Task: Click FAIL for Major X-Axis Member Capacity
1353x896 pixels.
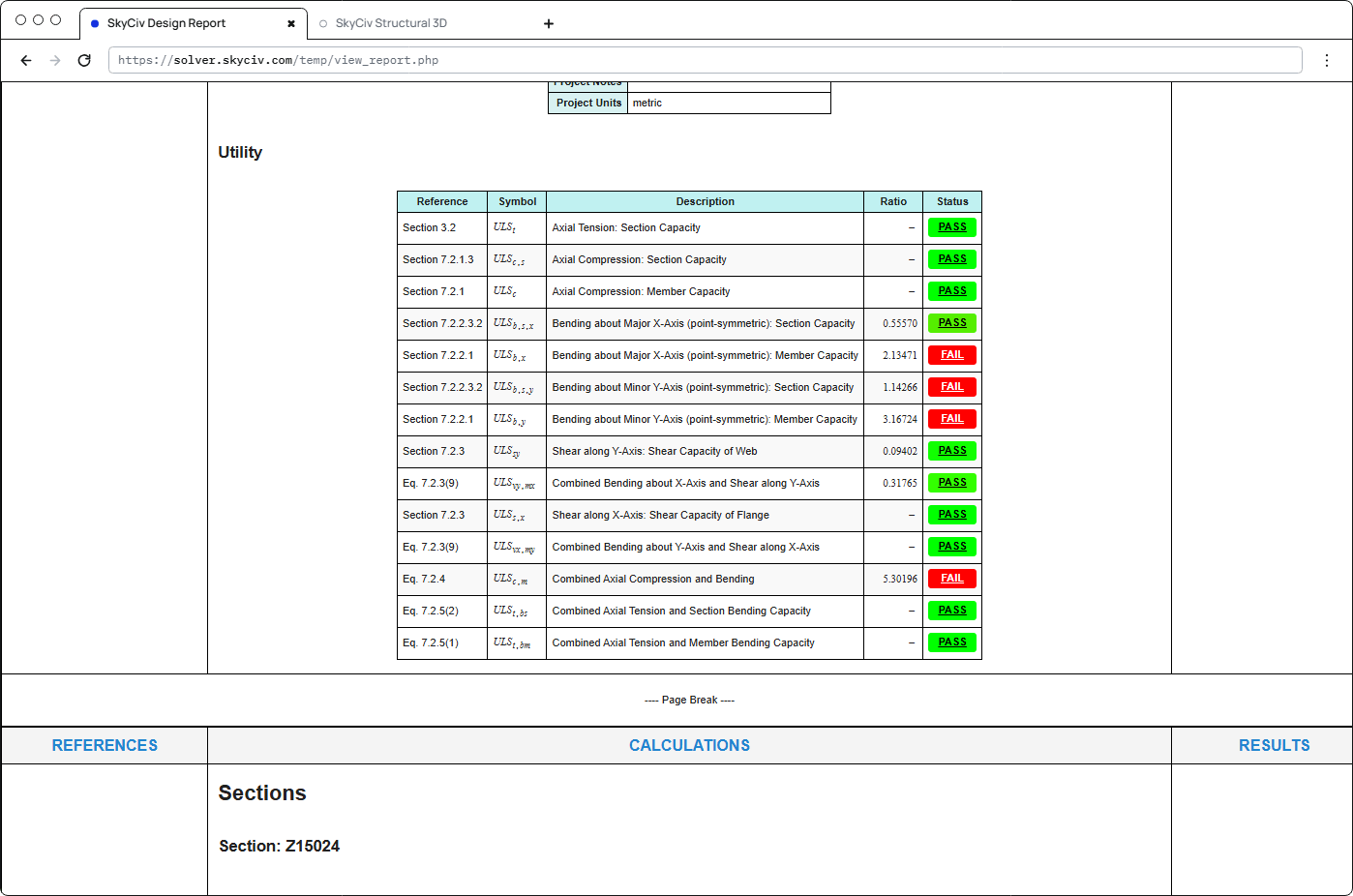Action: point(952,355)
